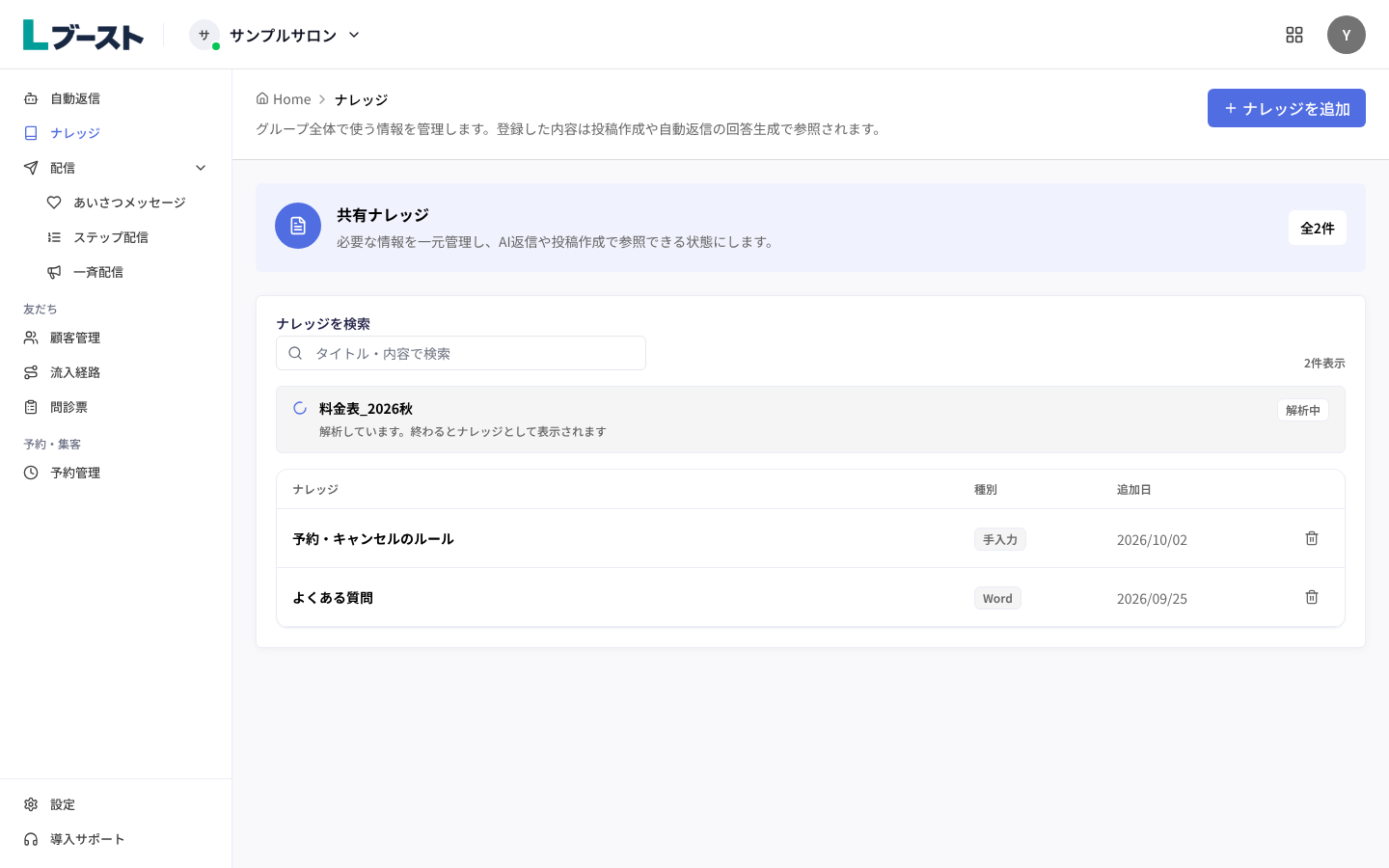Click the 問診票 clipboard icon
1389x868 pixels.
(x=31, y=407)
